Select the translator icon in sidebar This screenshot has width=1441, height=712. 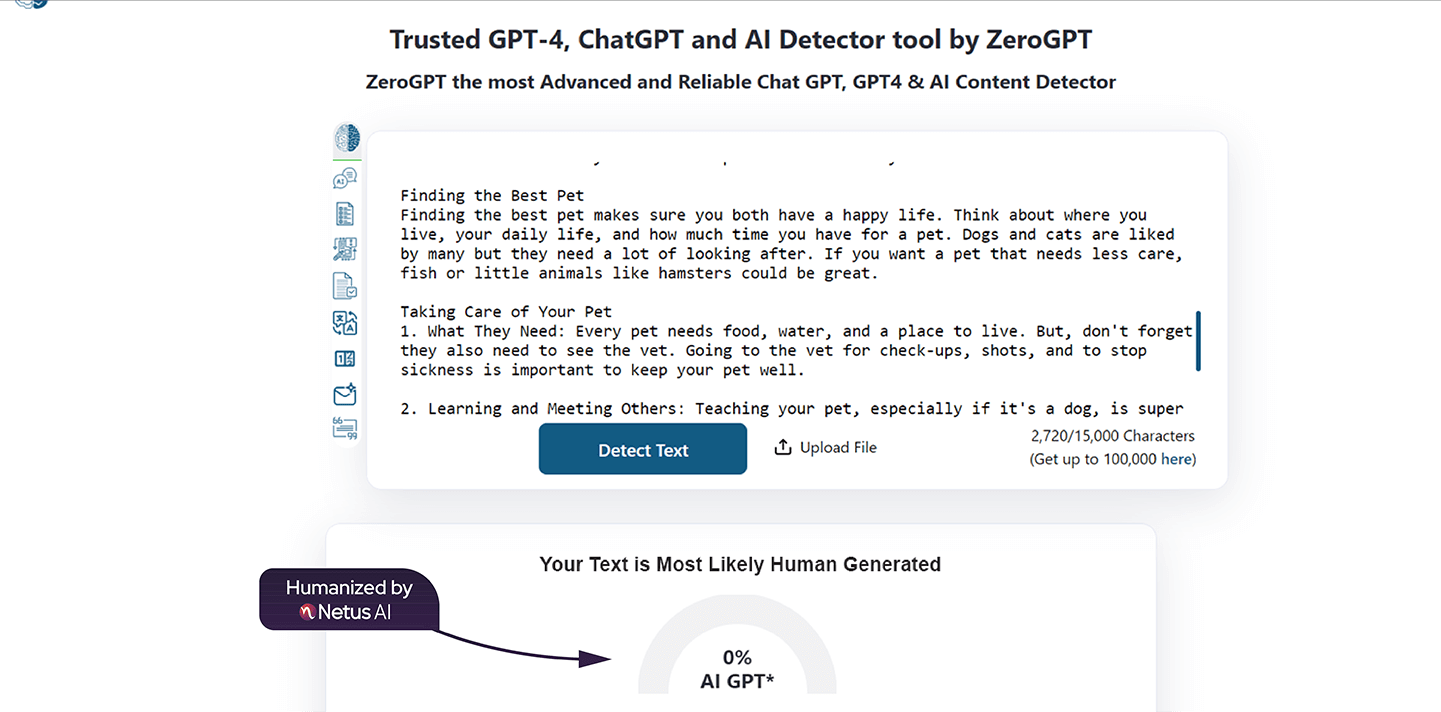pos(345,323)
